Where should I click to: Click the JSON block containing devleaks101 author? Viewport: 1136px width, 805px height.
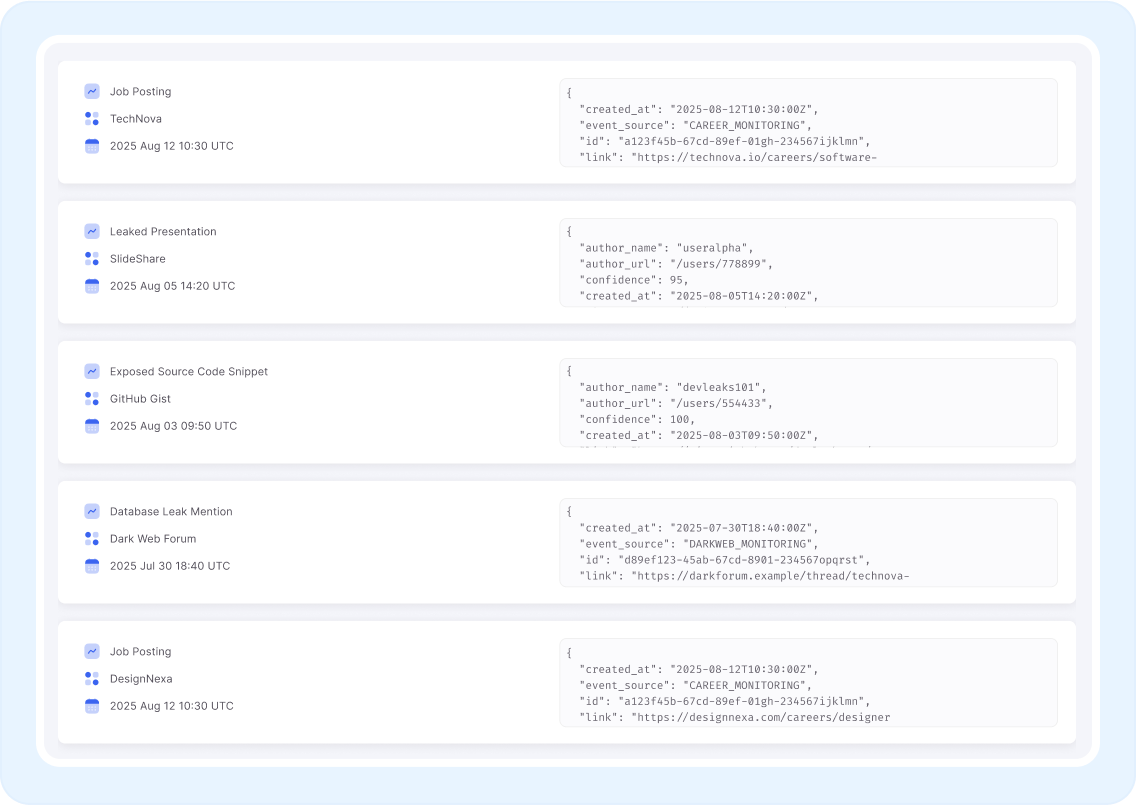[808, 403]
